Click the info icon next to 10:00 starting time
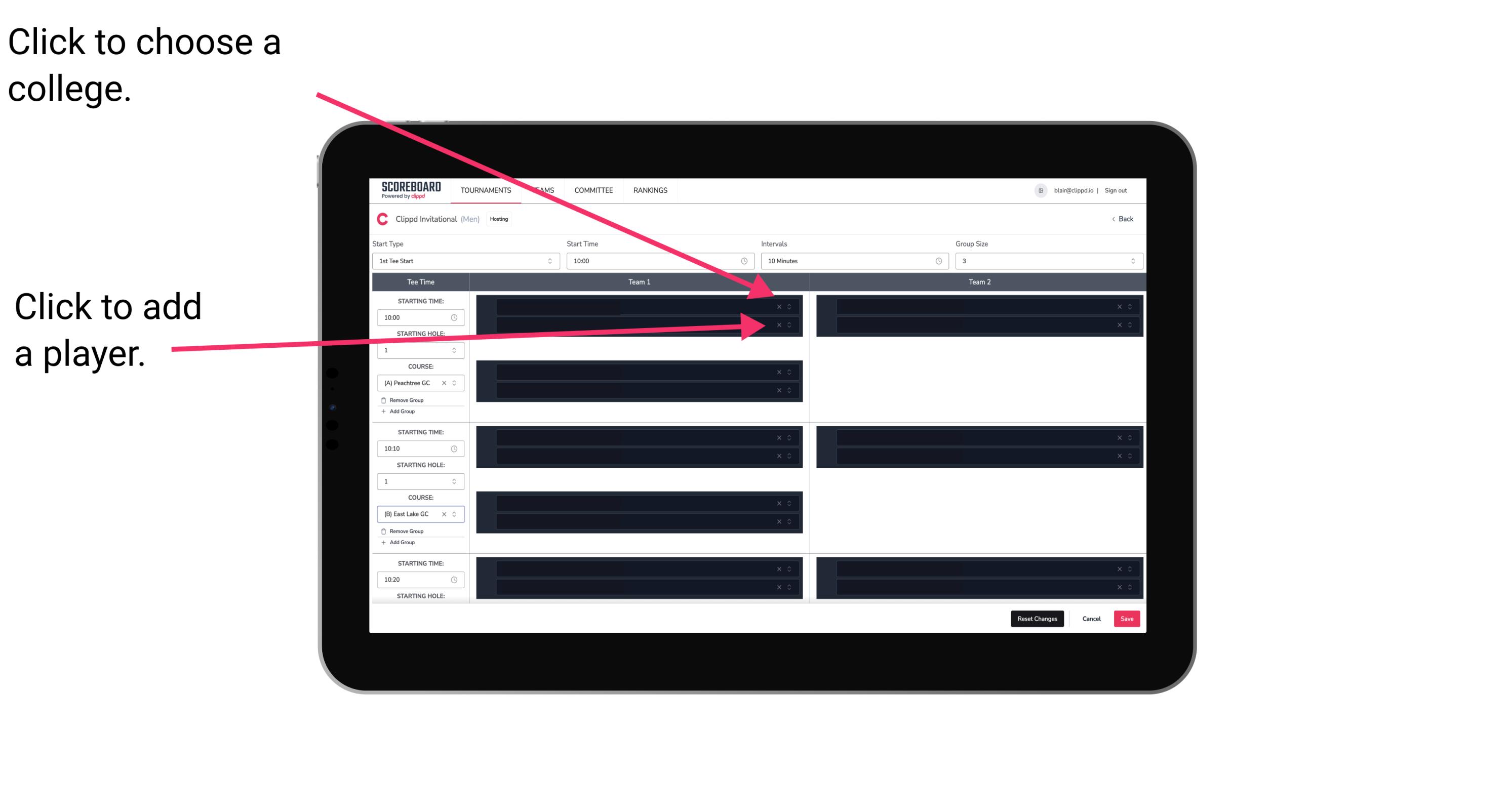Screen dimensions: 1510x812 (x=455, y=318)
